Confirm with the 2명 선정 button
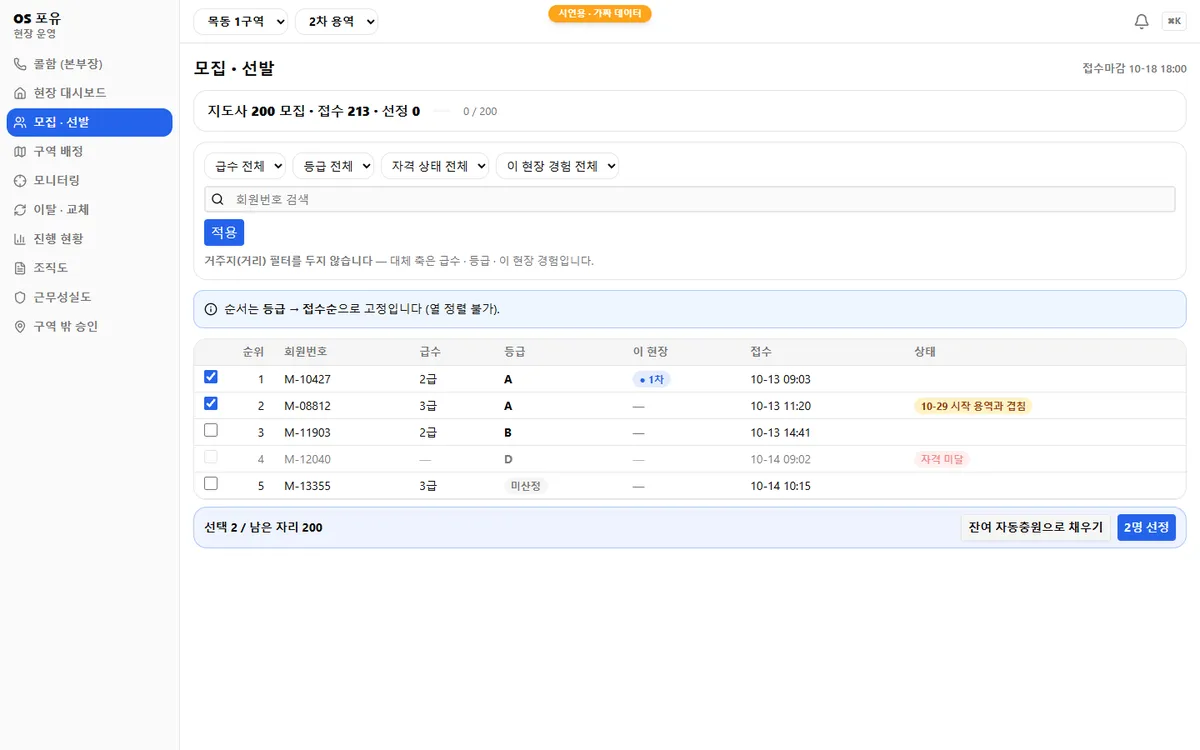The image size is (1200, 750). pyautogui.click(x=1146, y=527)
